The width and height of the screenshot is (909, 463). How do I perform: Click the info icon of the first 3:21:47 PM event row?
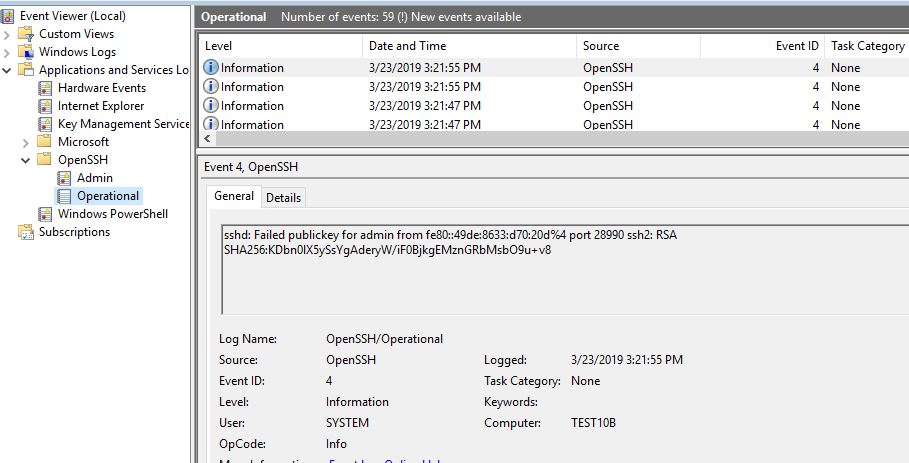tap(211, 105)
